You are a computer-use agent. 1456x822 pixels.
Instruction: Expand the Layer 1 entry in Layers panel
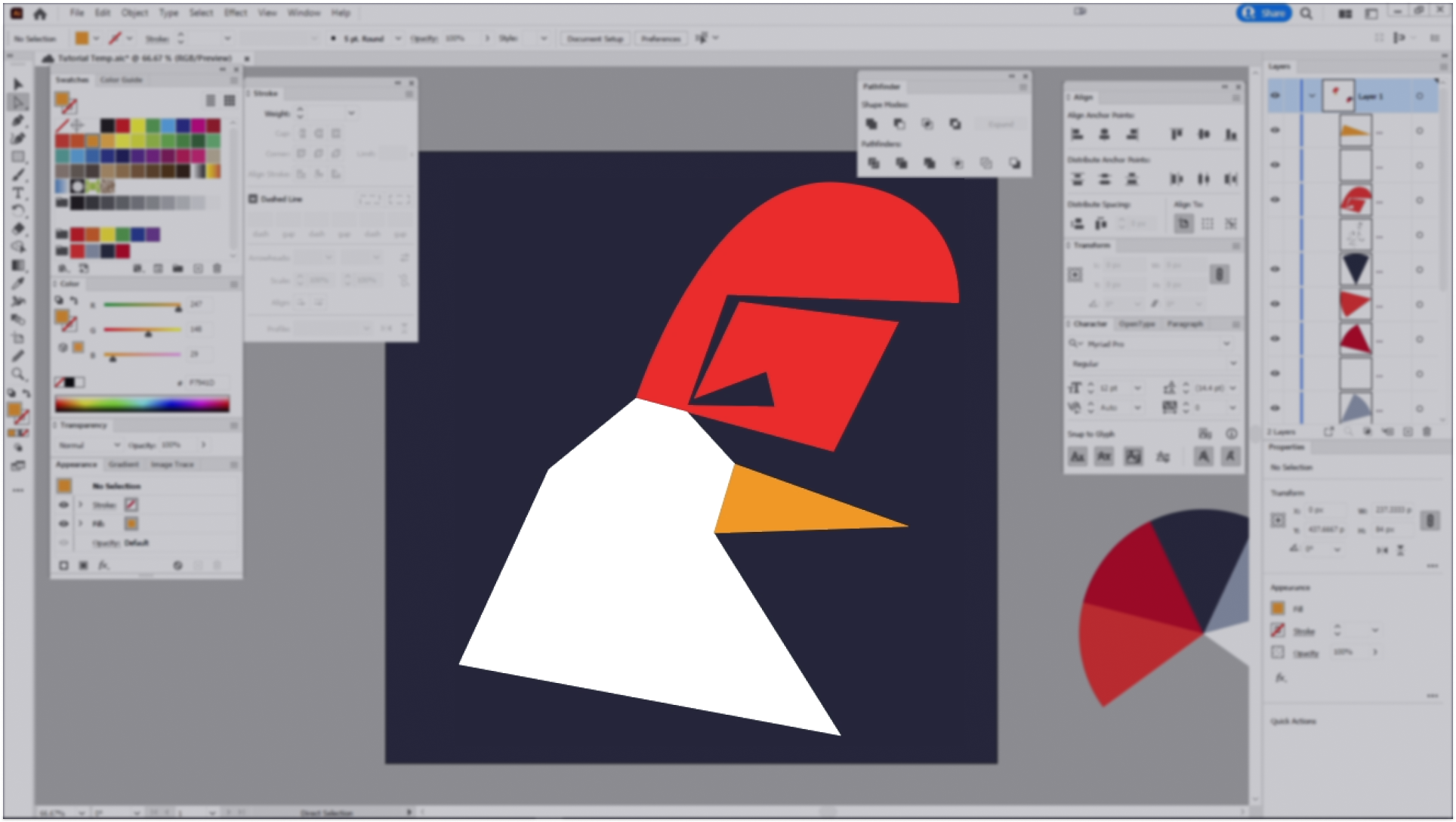click(x=1312, y=96)
